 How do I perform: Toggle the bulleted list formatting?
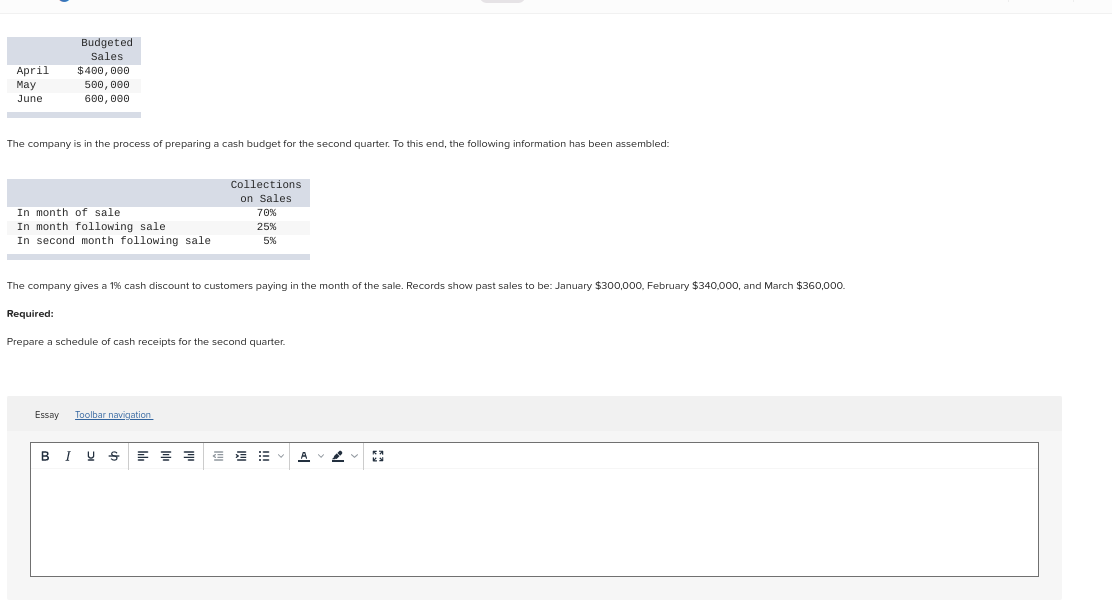pos(263,456)
